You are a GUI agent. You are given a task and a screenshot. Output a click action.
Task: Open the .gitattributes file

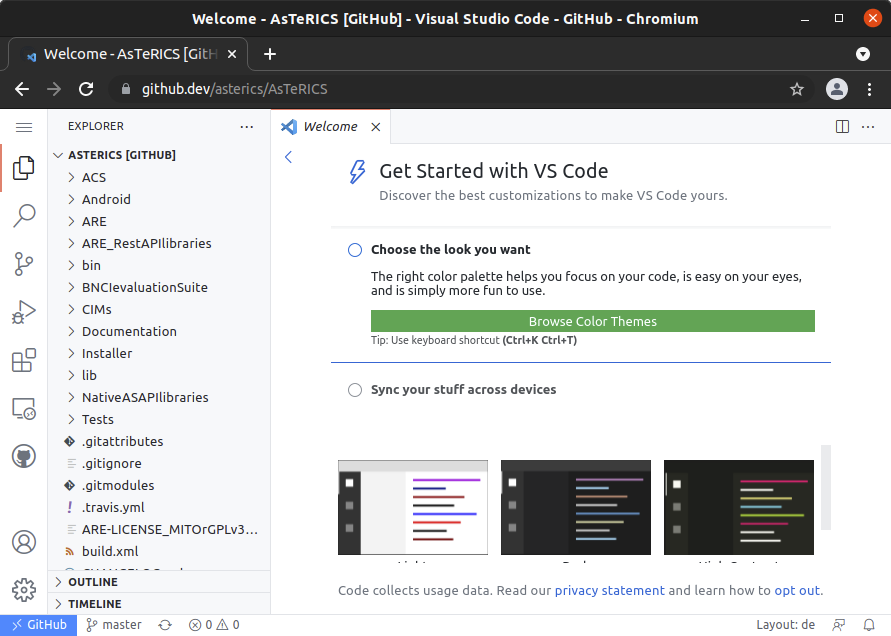coord(159,442)
